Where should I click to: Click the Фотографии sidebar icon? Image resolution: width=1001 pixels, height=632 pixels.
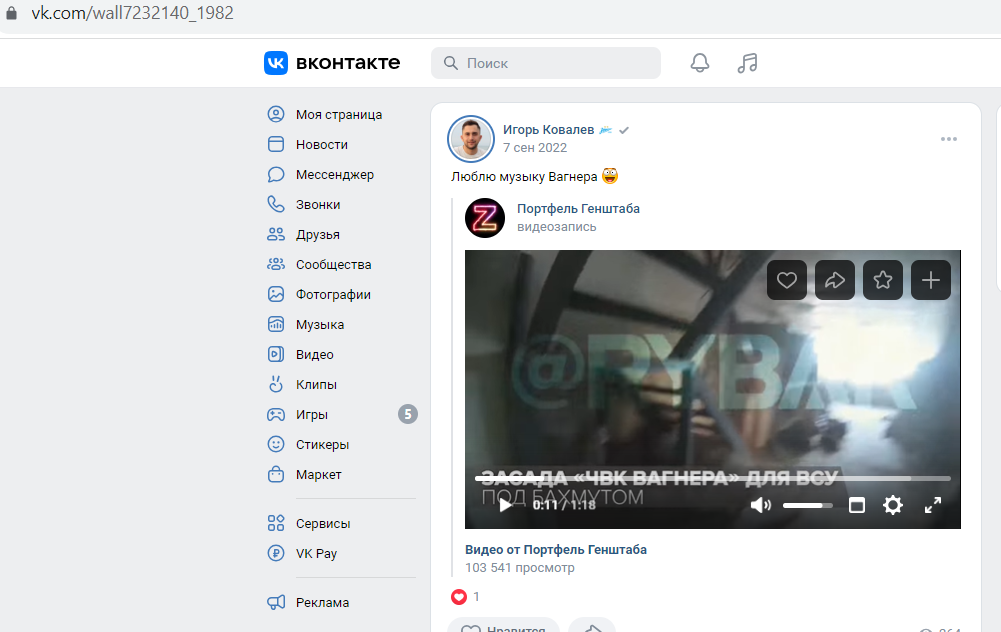[276, 294]
